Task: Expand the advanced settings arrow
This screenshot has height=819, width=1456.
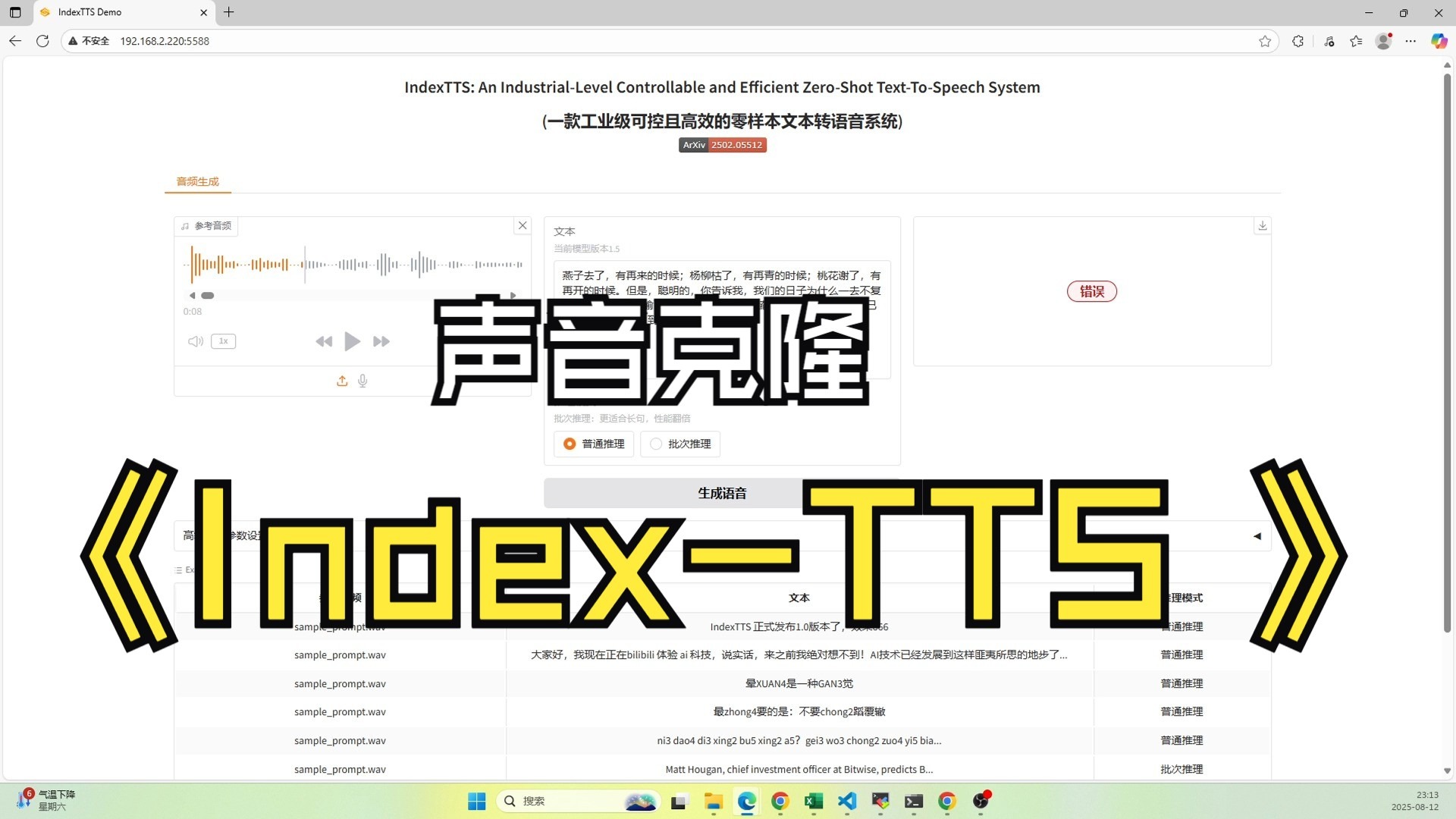Action: [x=1257, y=536]
